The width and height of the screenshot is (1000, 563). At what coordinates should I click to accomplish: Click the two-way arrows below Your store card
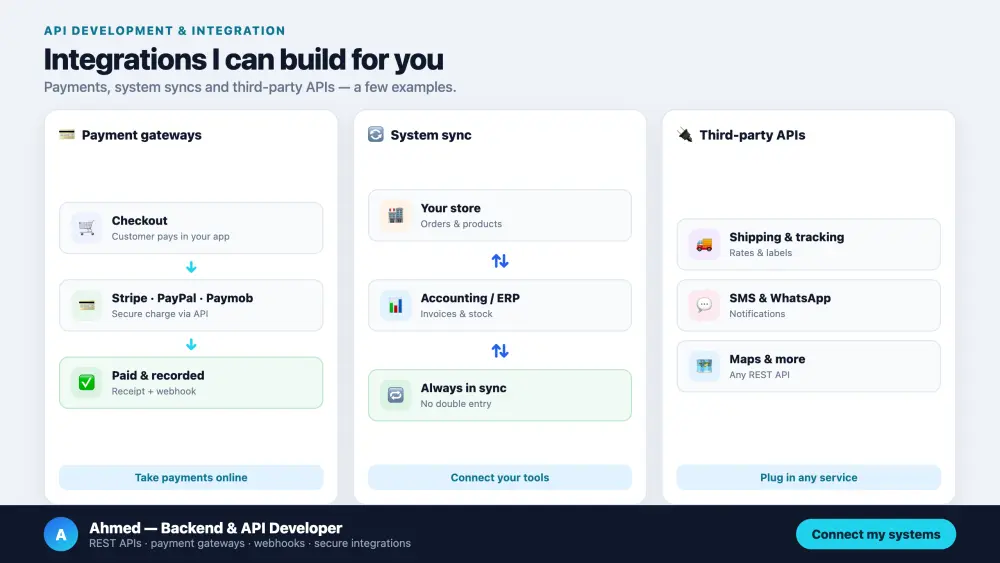pyautogui.click(x=500, y=261)
